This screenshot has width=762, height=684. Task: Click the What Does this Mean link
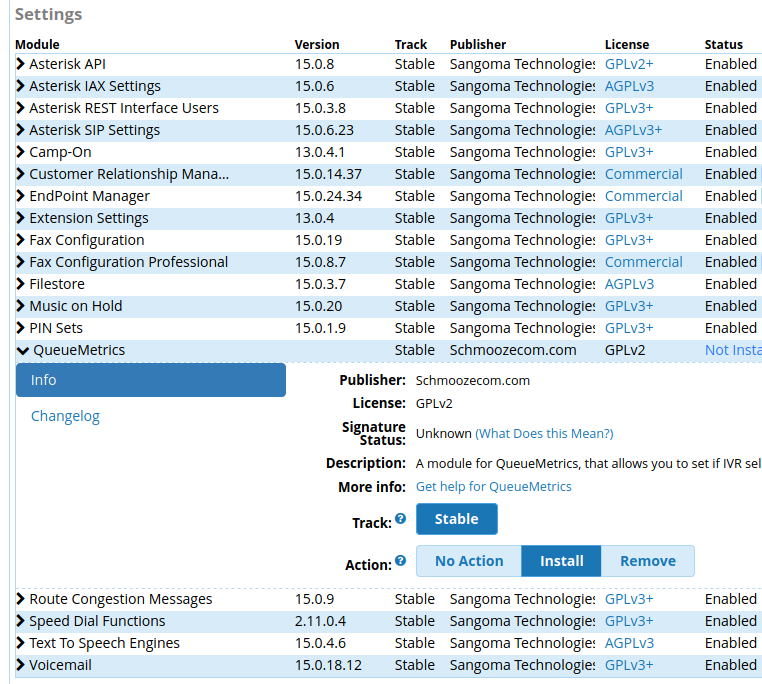pyautogui.click(x=544, y=434)
